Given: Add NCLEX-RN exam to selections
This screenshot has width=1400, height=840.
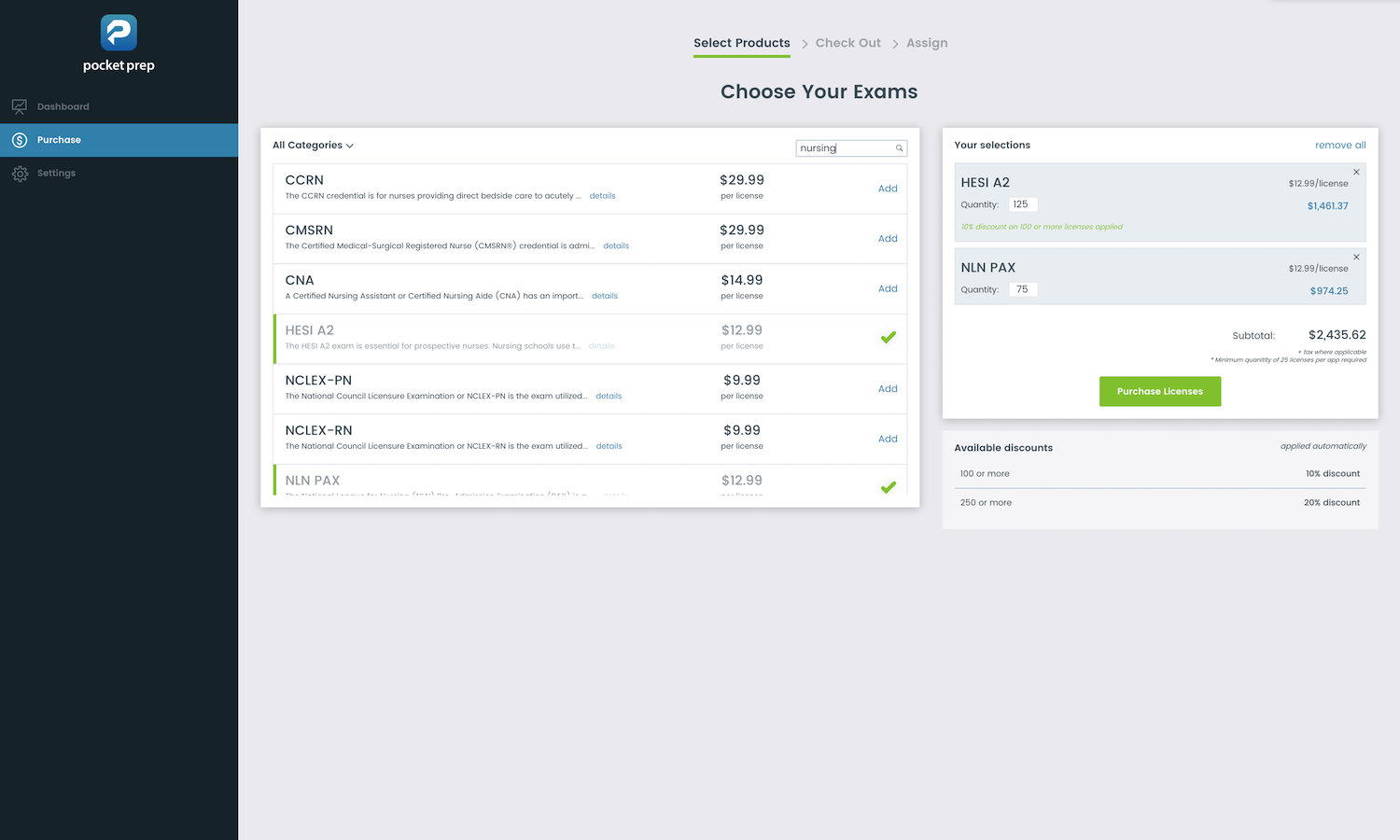Looking at the screenshot, I should (888, 439).
